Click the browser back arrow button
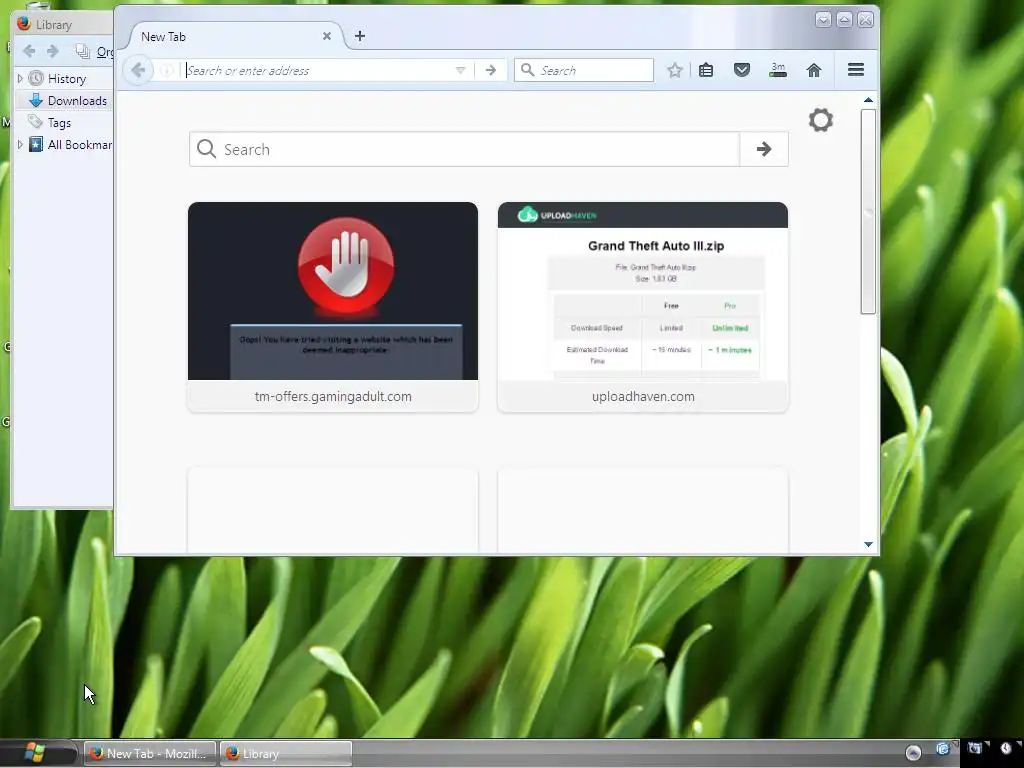Viewport: 1024px width, 768px height. (138, 70)
